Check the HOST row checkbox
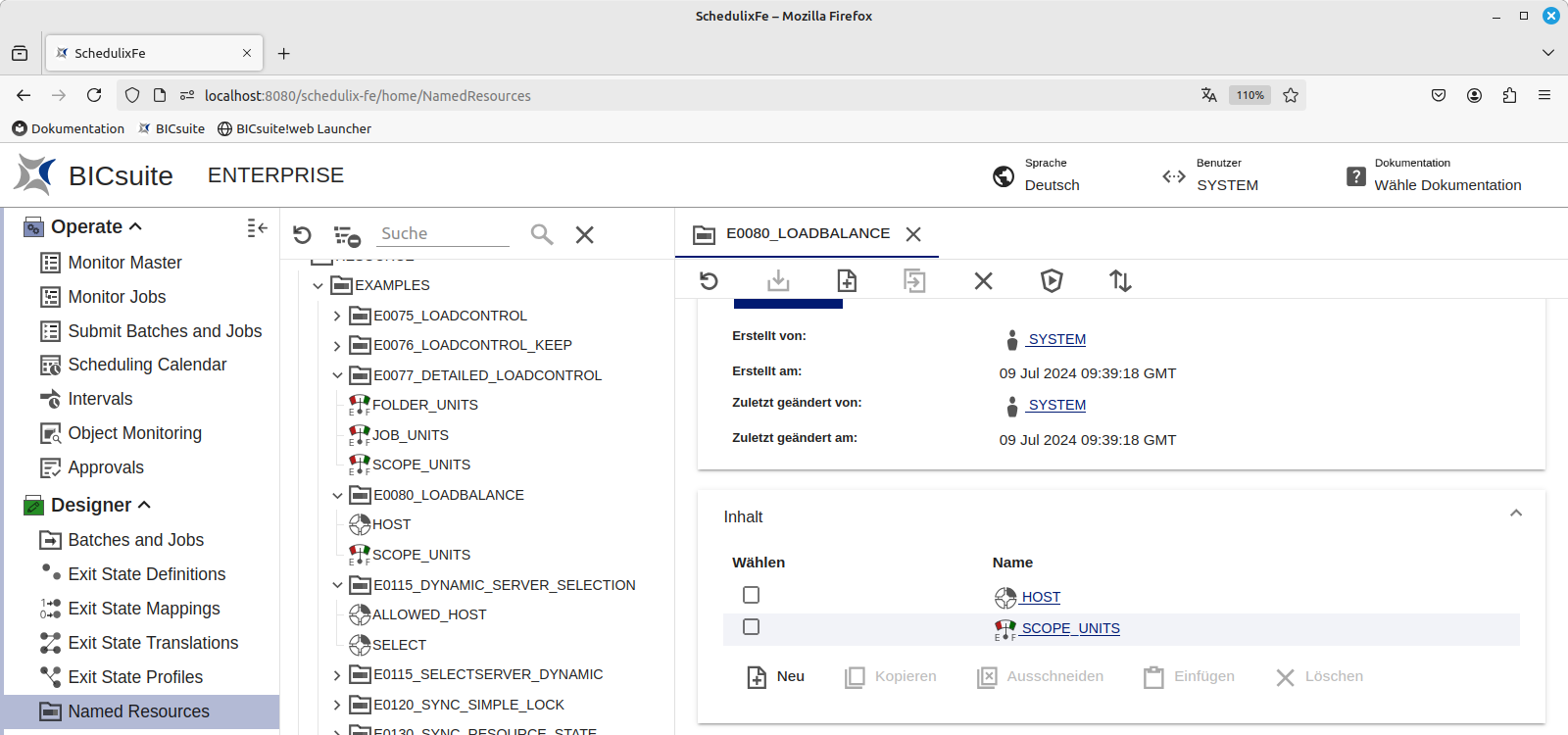This screenshot has height=735, width=1568. pyautogui.click(x=752, y=595)
